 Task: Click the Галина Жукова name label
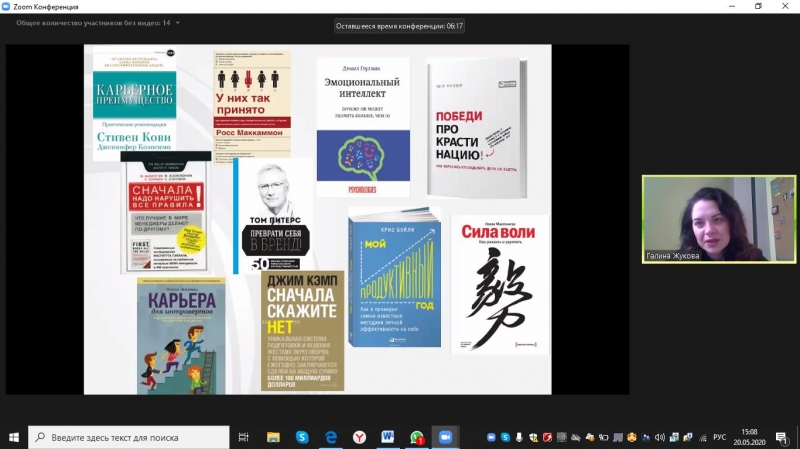click(672, 256)
